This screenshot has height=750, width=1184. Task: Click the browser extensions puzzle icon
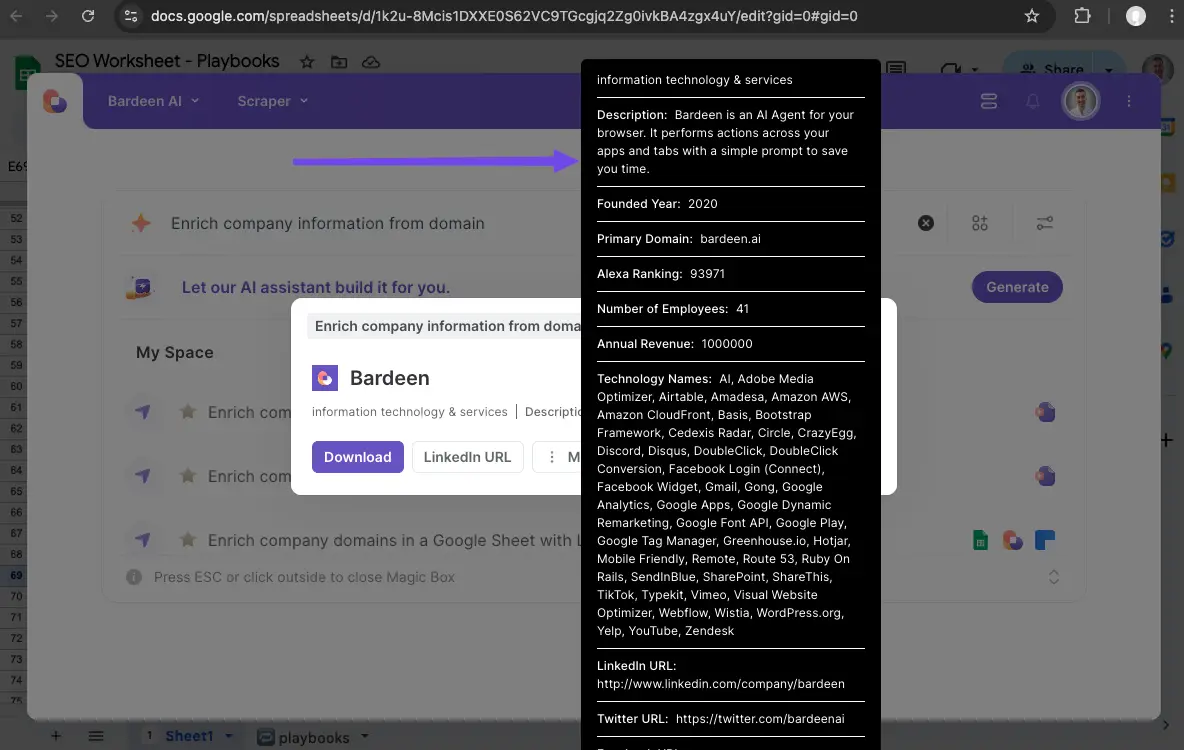(1082, 16)
